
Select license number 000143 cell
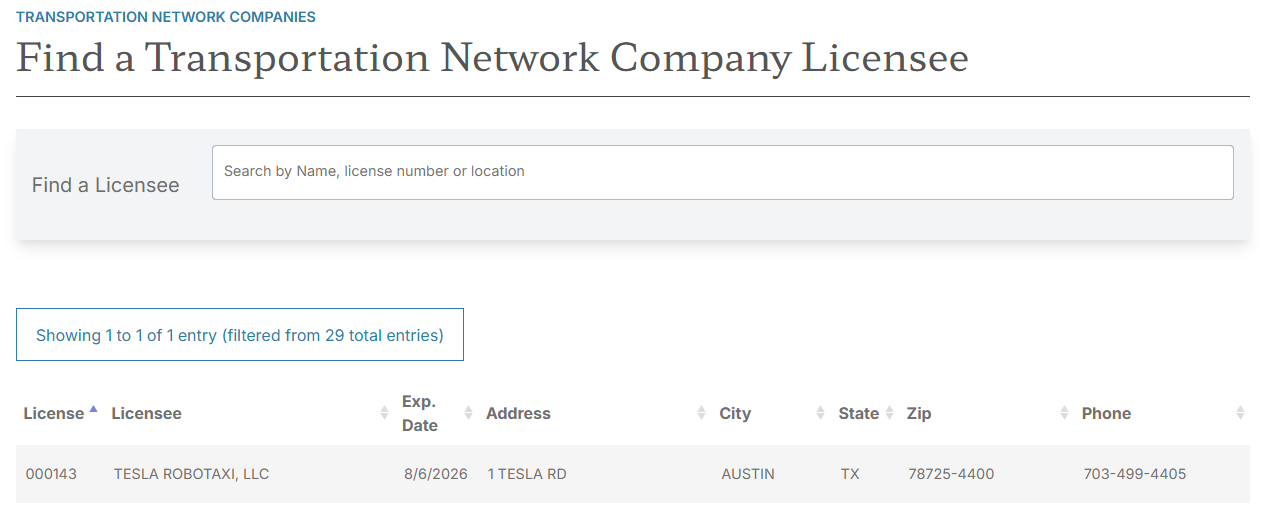tap(51, 474)
